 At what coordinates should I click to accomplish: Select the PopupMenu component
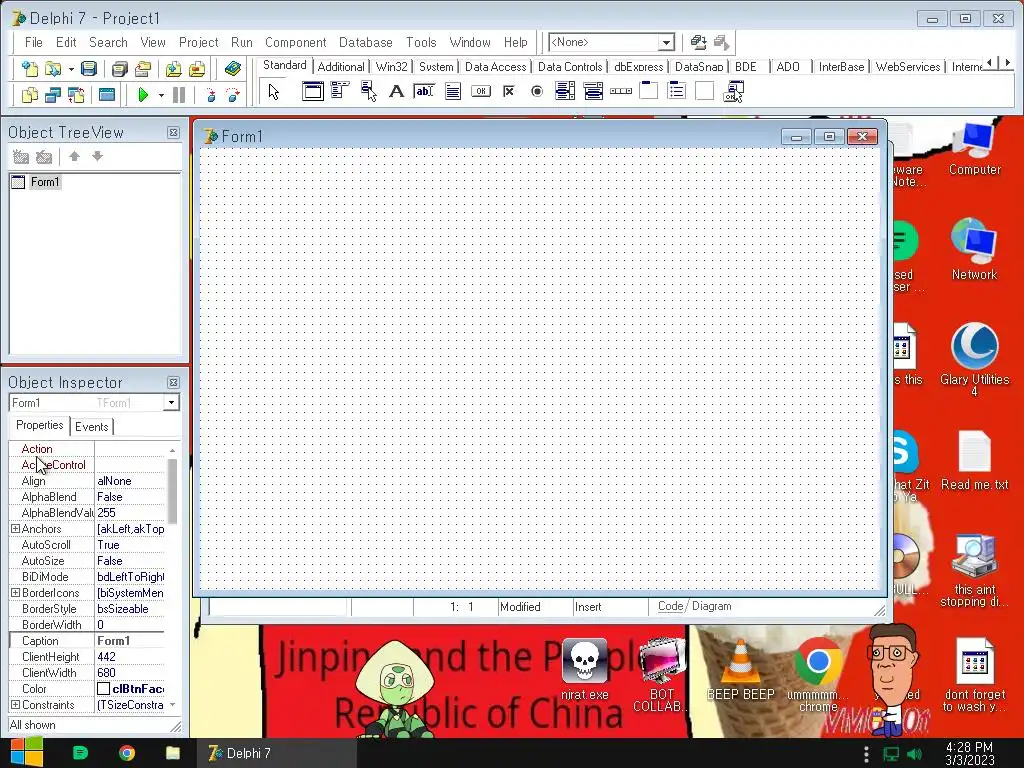pyautogui.click(x=368, y=91)
